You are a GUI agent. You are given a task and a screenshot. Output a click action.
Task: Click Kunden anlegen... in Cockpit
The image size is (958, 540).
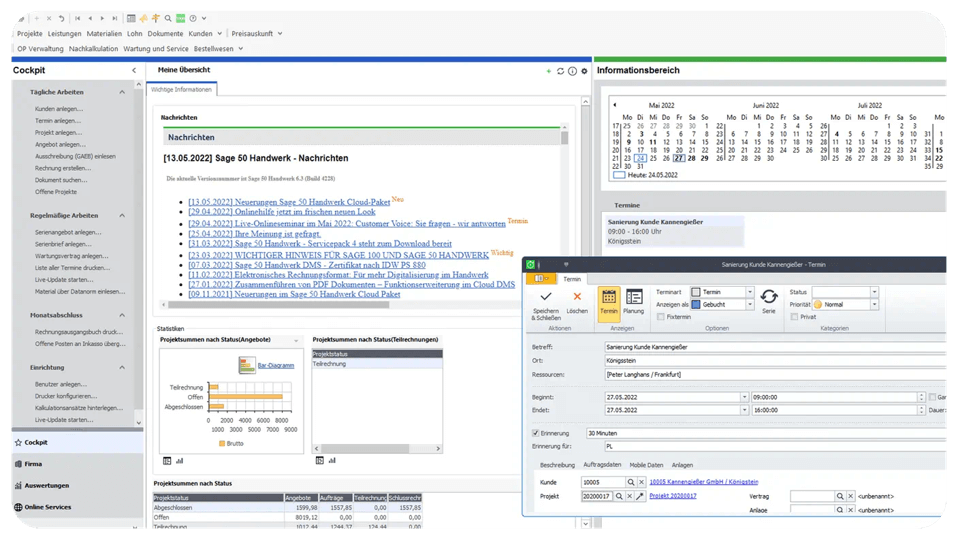click(x=59, y=109)
